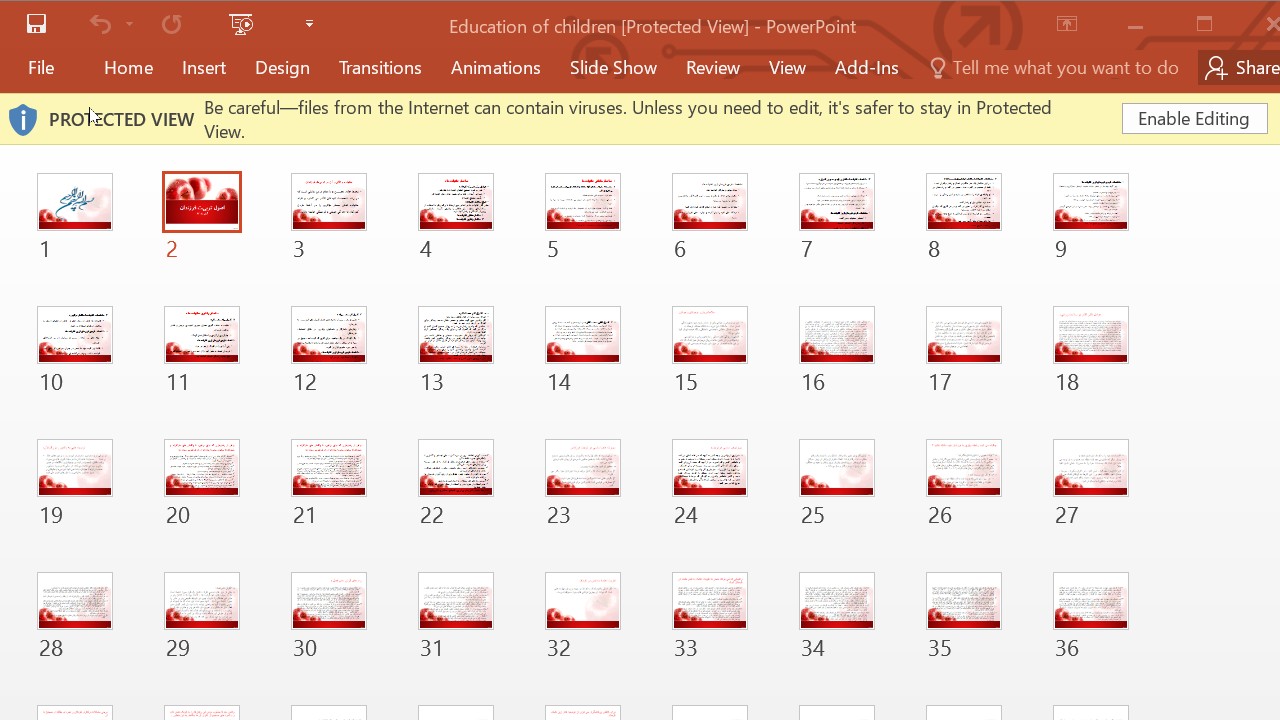Click the Share person icon
Screen dimensions: 1280x720
[x=1215, y=68]
